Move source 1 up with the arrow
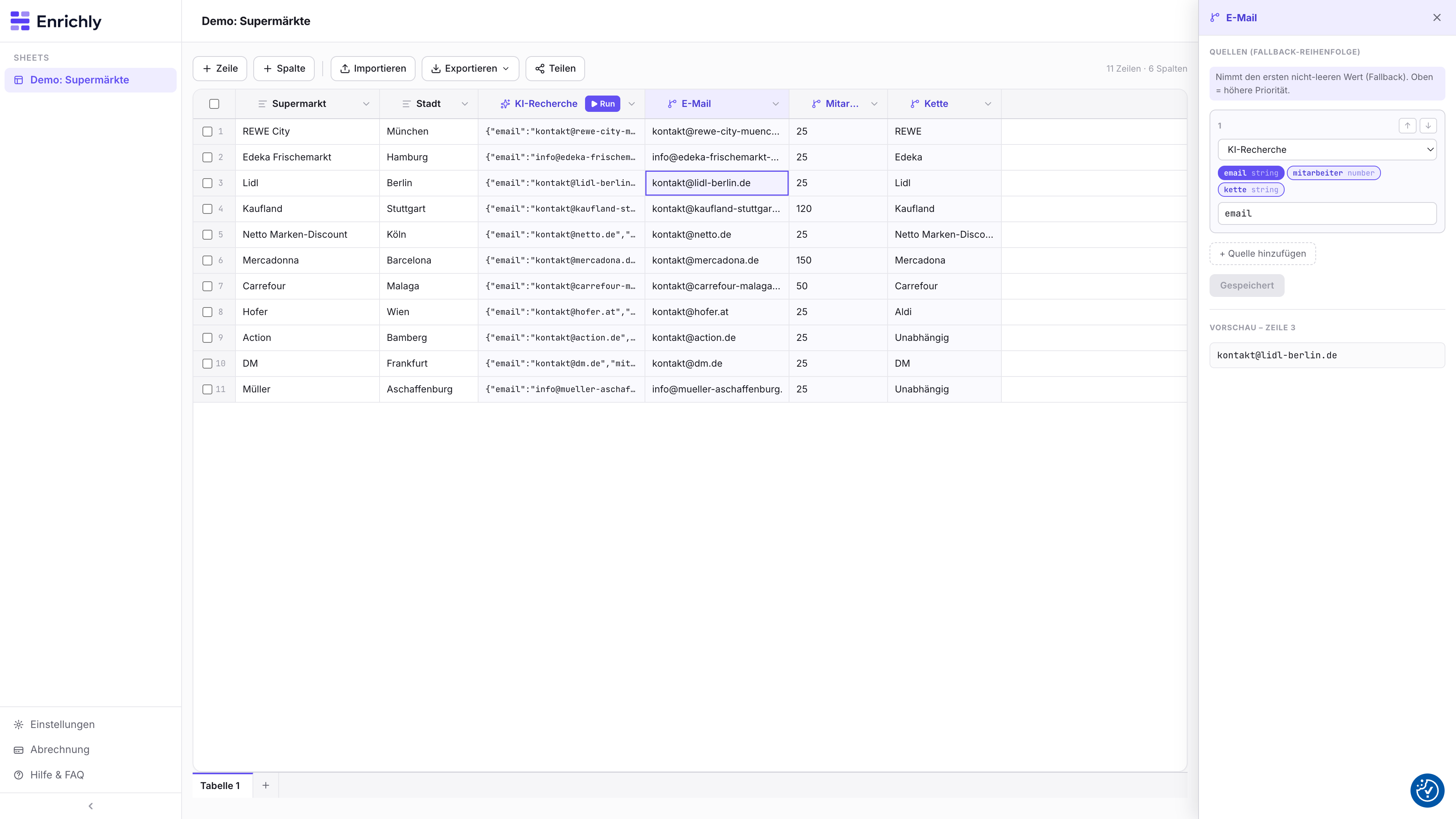 (x=1407, y=126)
